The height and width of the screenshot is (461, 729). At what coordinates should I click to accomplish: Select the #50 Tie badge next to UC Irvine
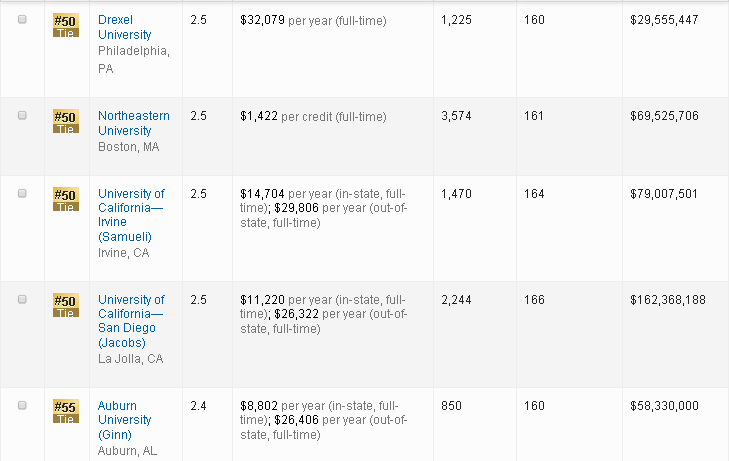65,200
